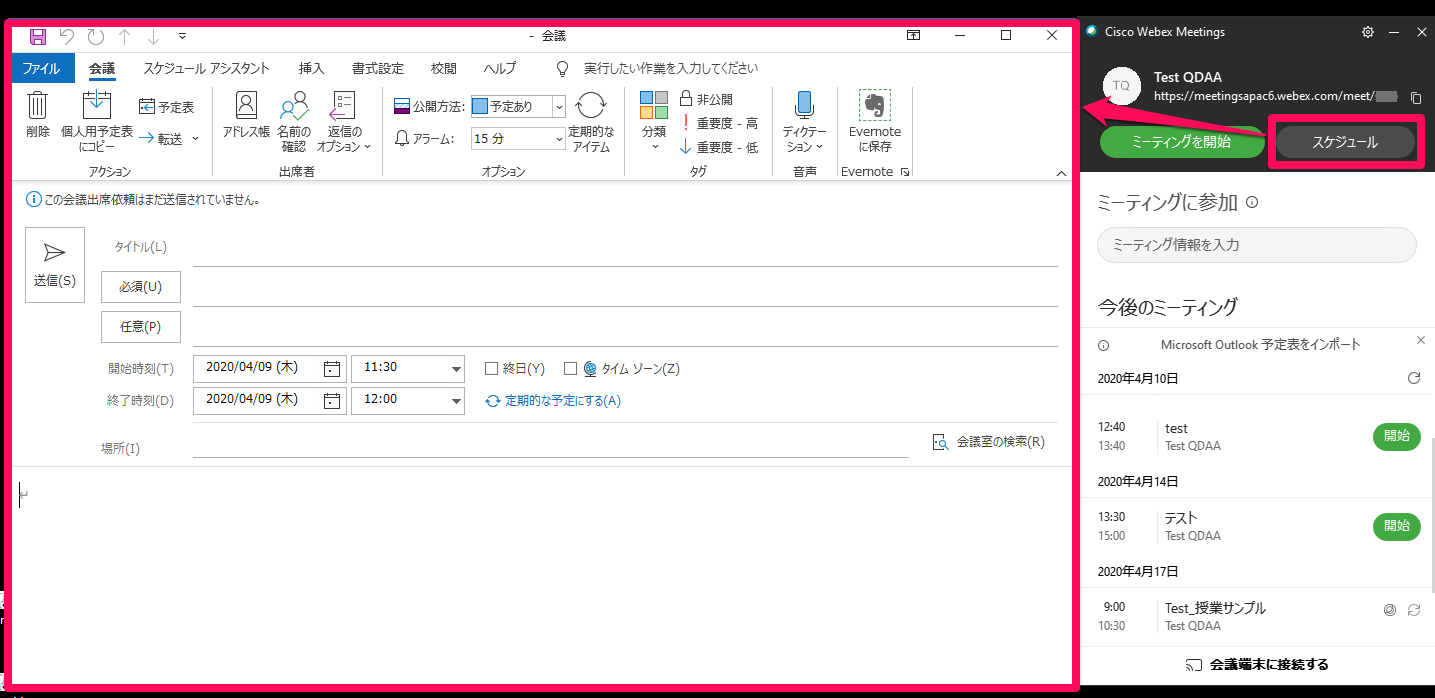This screenshot has width=1435, height=698.
Task: Mark meeting as 非公開 private
Action: (x=706, y=99)
